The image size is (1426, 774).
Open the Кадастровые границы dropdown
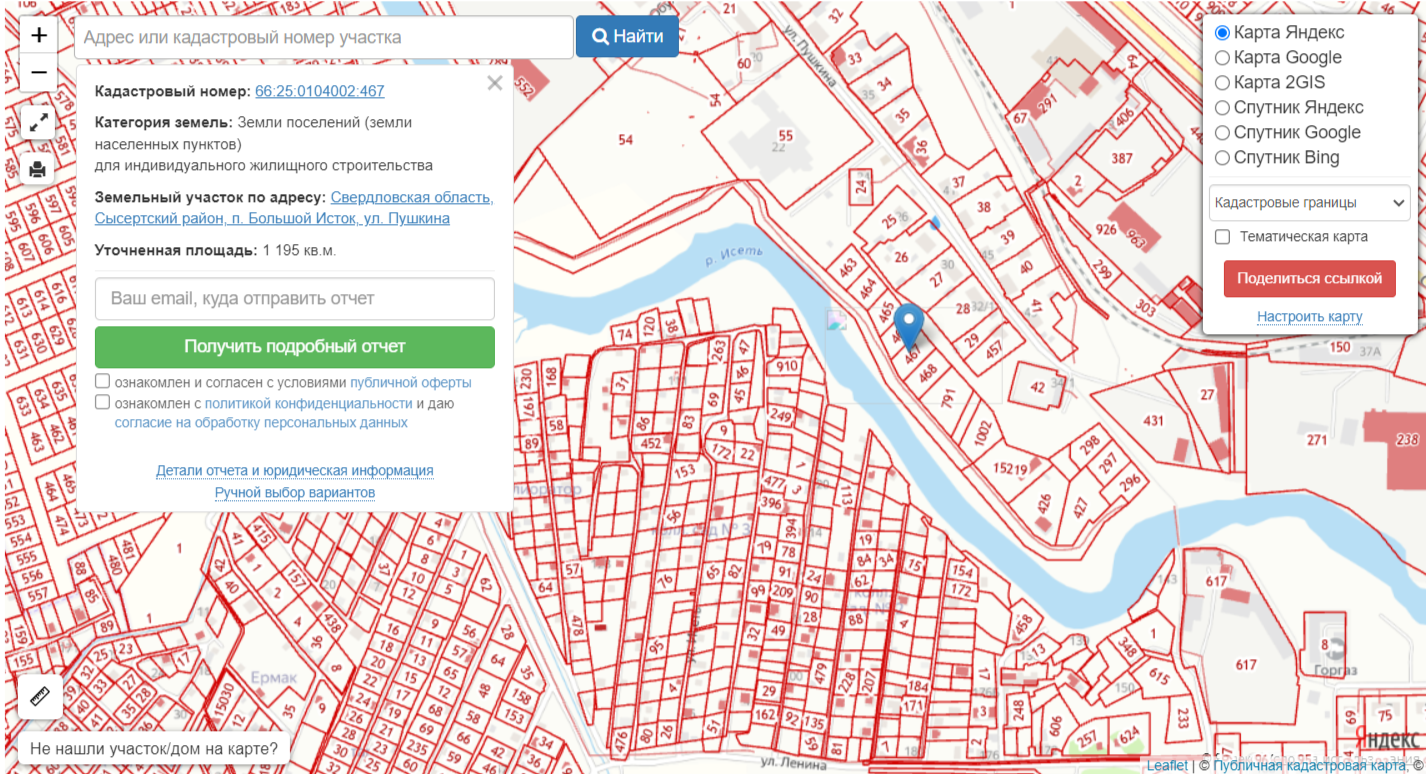[1309, 203]
